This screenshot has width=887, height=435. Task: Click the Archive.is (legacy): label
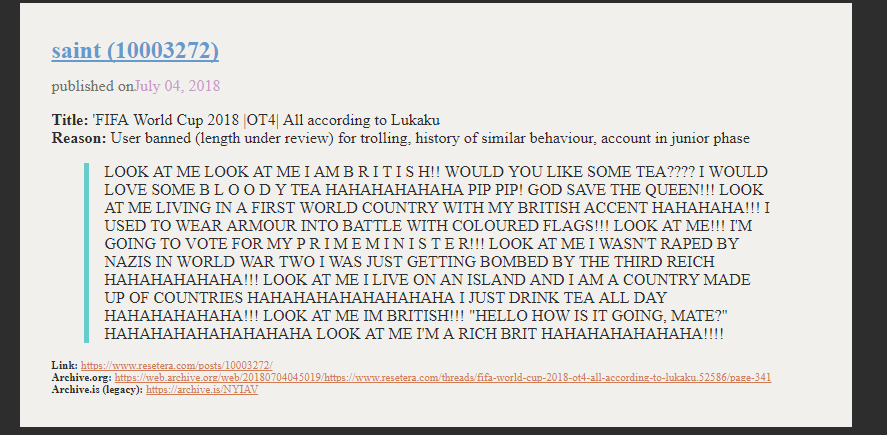(x=97, y=390)
